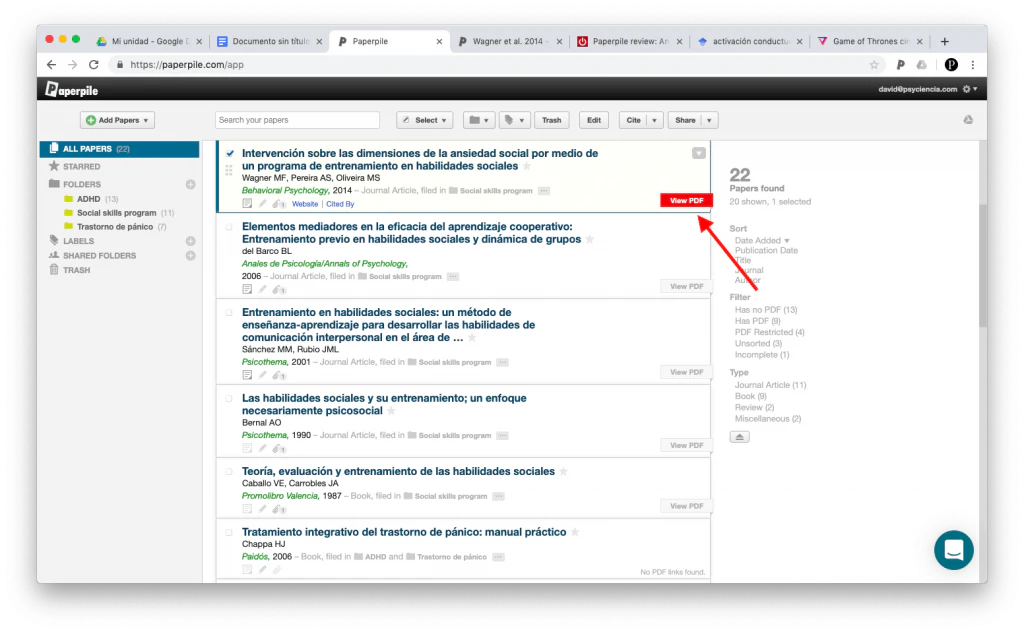This screenshot has width=1024, height=632.
Task: Star the Elementos mediadores paper
Action: pyautogui.click(x=590, y=239)
